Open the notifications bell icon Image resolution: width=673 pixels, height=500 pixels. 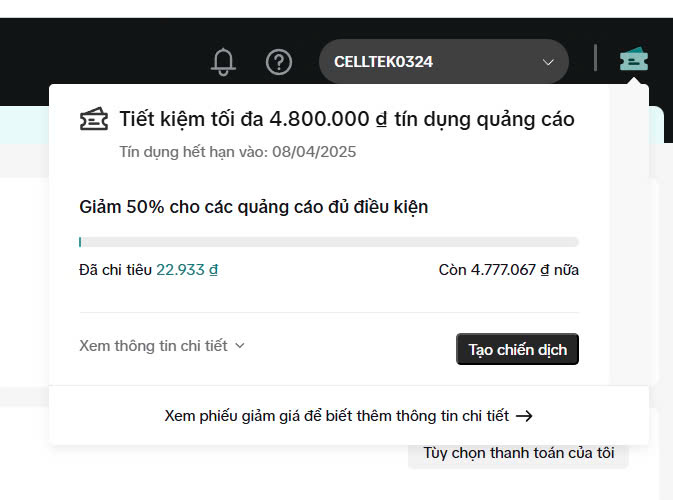click(223, 62)
